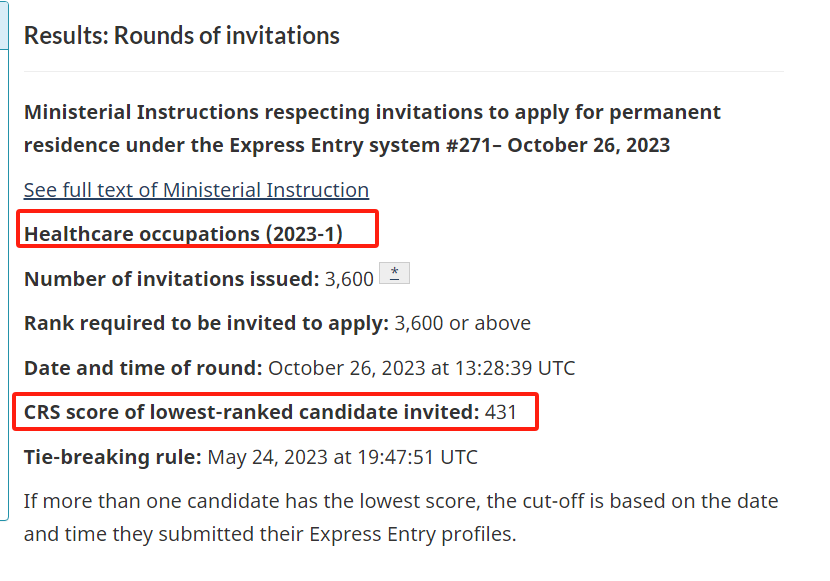Click the Rank required to be invited label

click(x=206, y=323)
